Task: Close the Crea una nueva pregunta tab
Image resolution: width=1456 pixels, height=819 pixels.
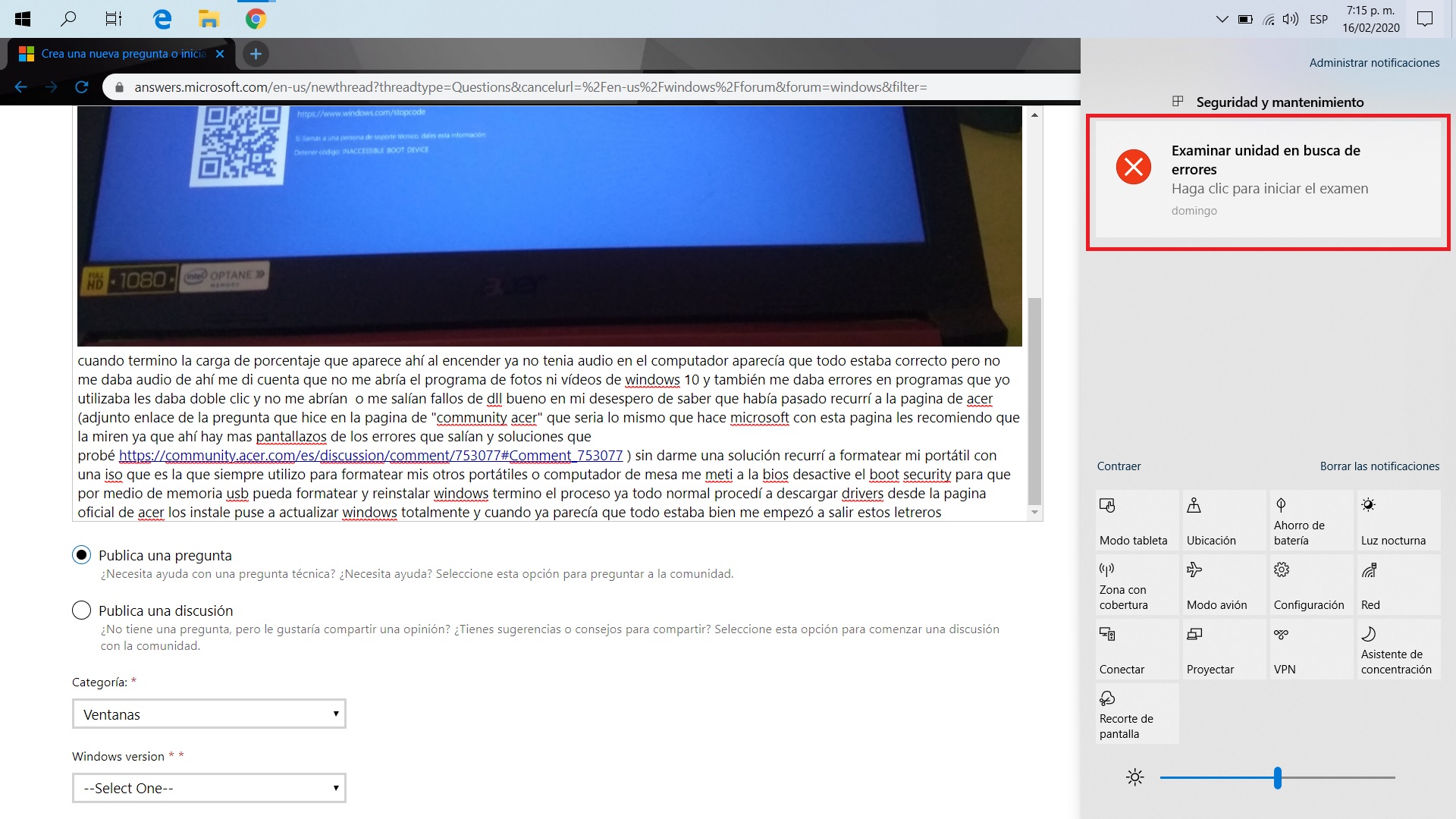Action: 220,54
